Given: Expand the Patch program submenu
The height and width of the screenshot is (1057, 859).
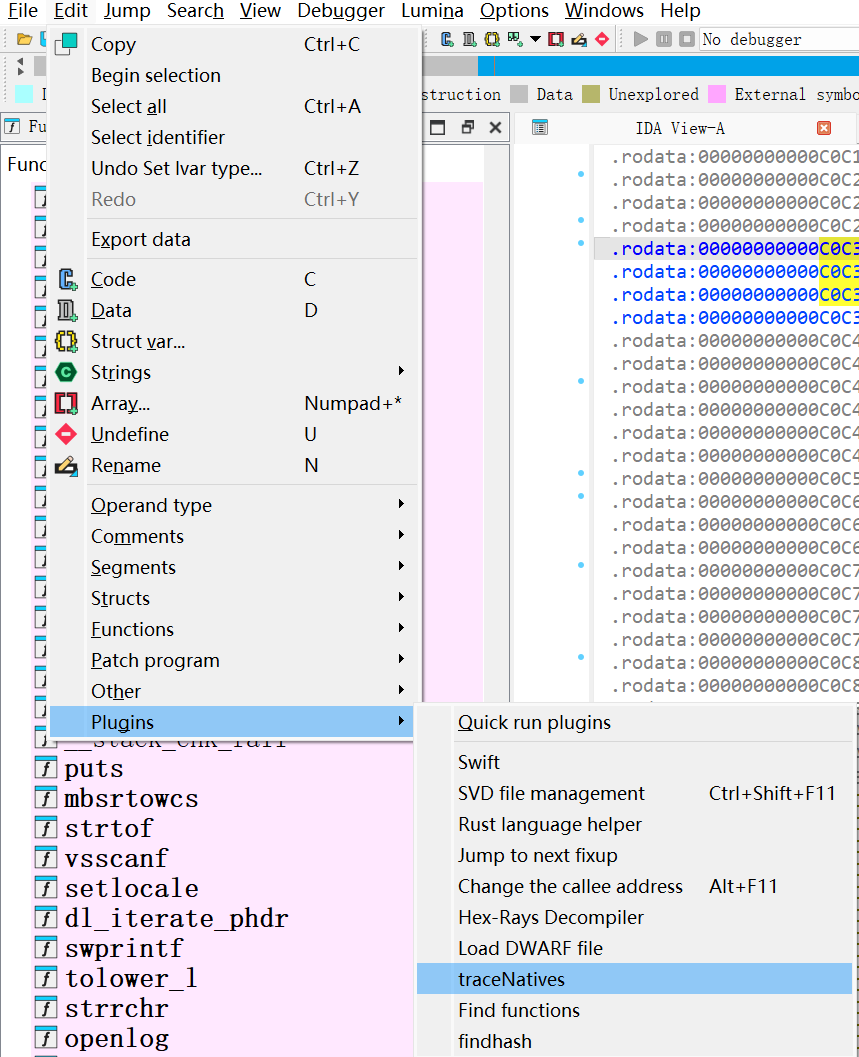Looking at the screenshot, I should (235, 660).
